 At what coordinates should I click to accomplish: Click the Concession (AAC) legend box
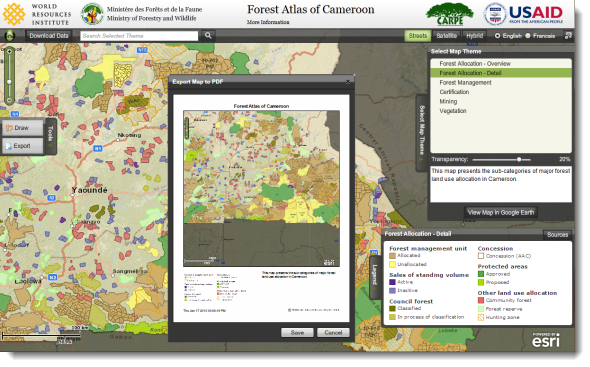pos(481,256)
